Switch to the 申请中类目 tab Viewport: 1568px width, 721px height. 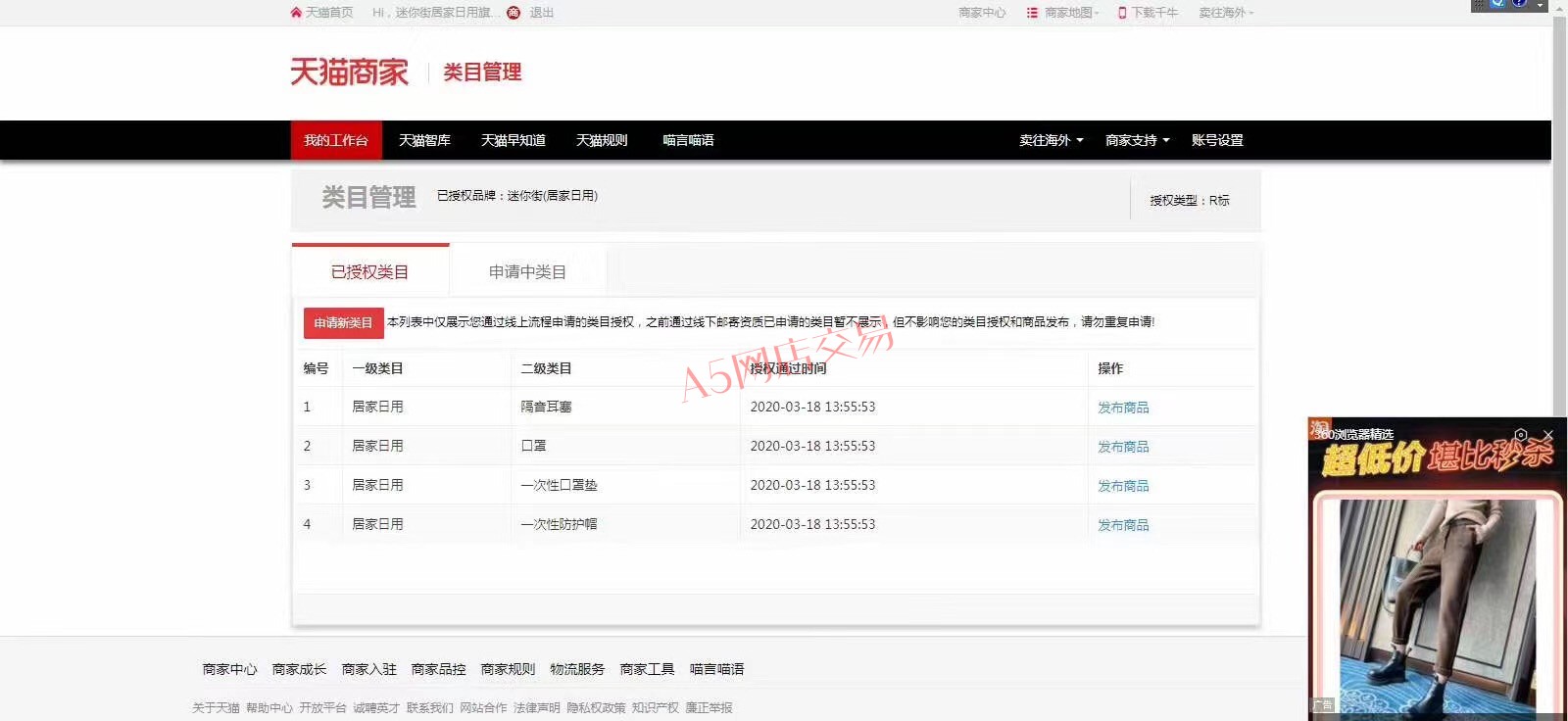528,271
